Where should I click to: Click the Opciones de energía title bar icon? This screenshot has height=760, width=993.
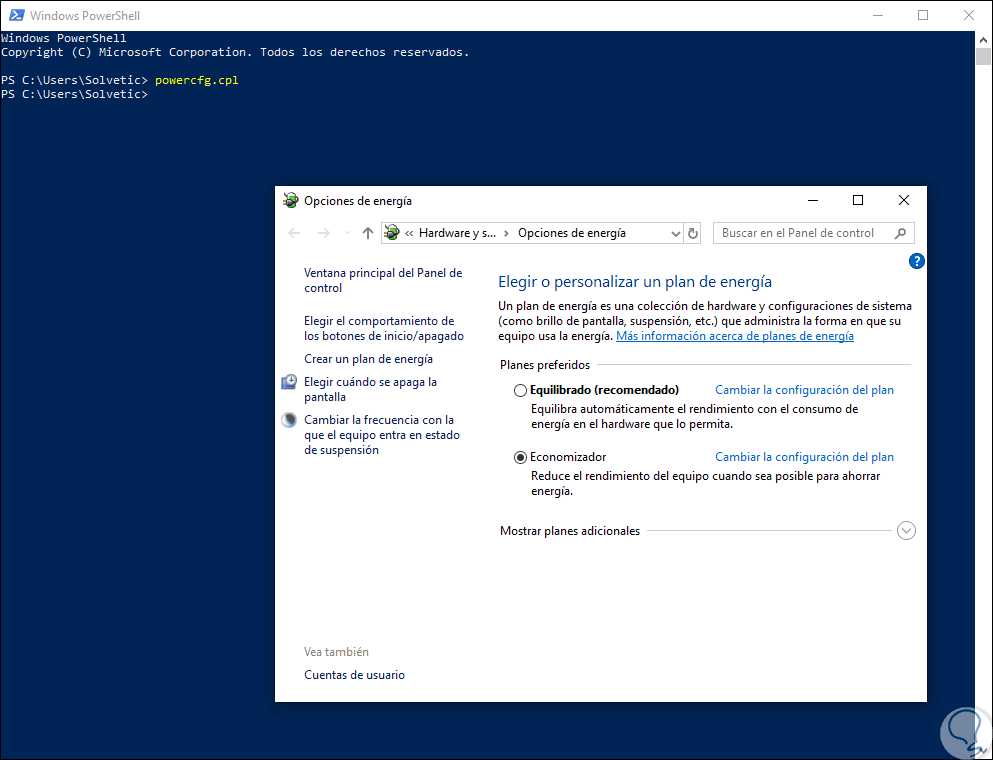pos(290,200)
